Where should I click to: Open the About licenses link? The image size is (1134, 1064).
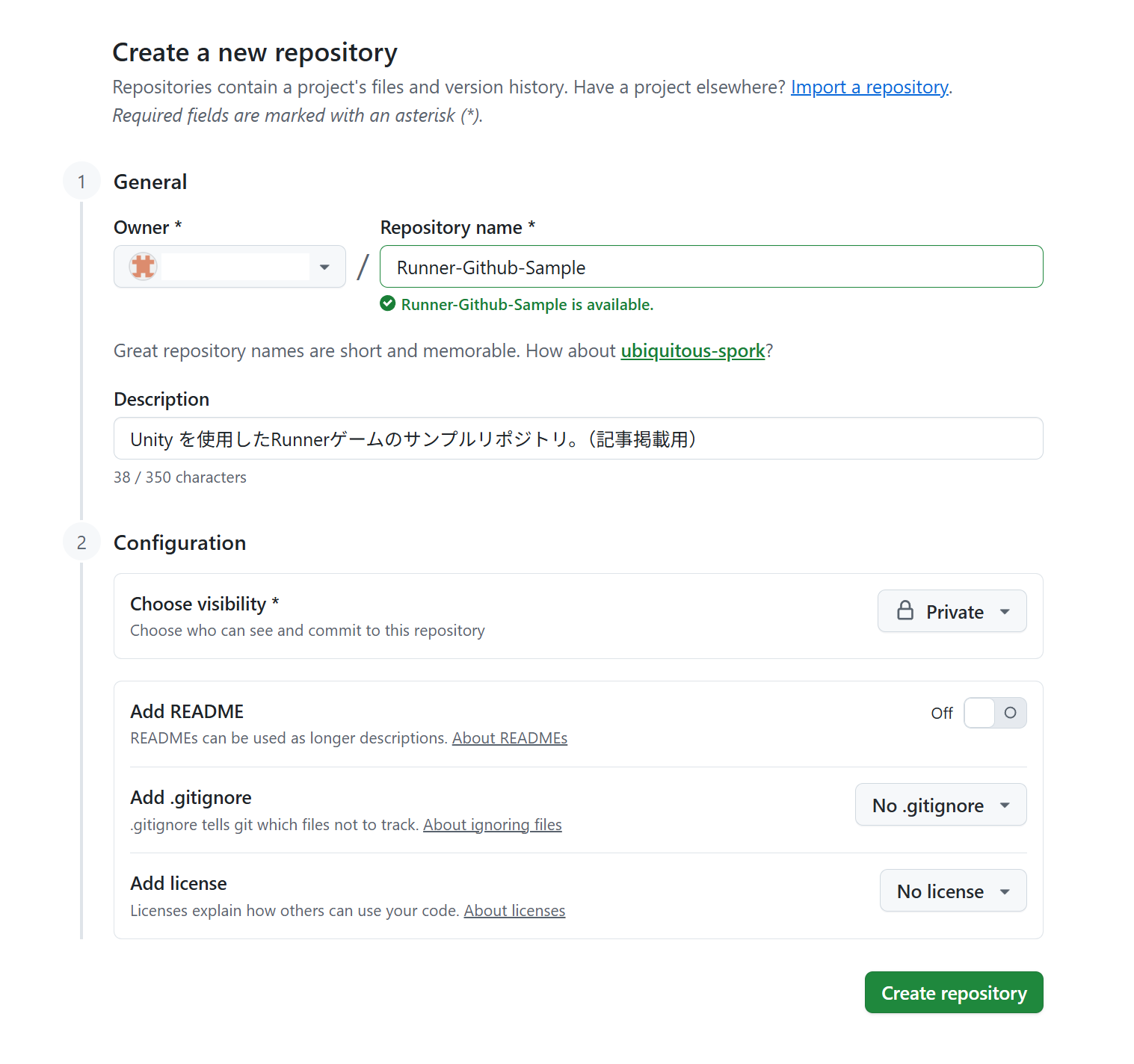tap(514, 911)
